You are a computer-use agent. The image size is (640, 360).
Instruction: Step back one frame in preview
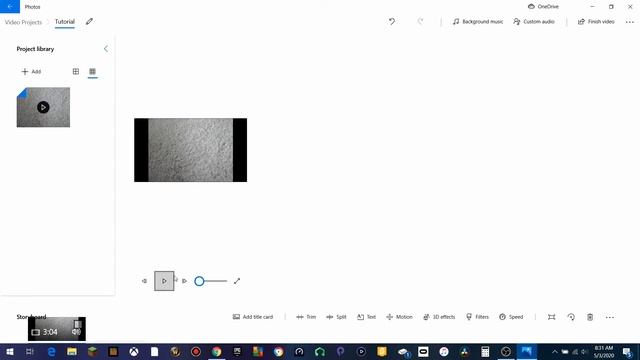[144, 281]
